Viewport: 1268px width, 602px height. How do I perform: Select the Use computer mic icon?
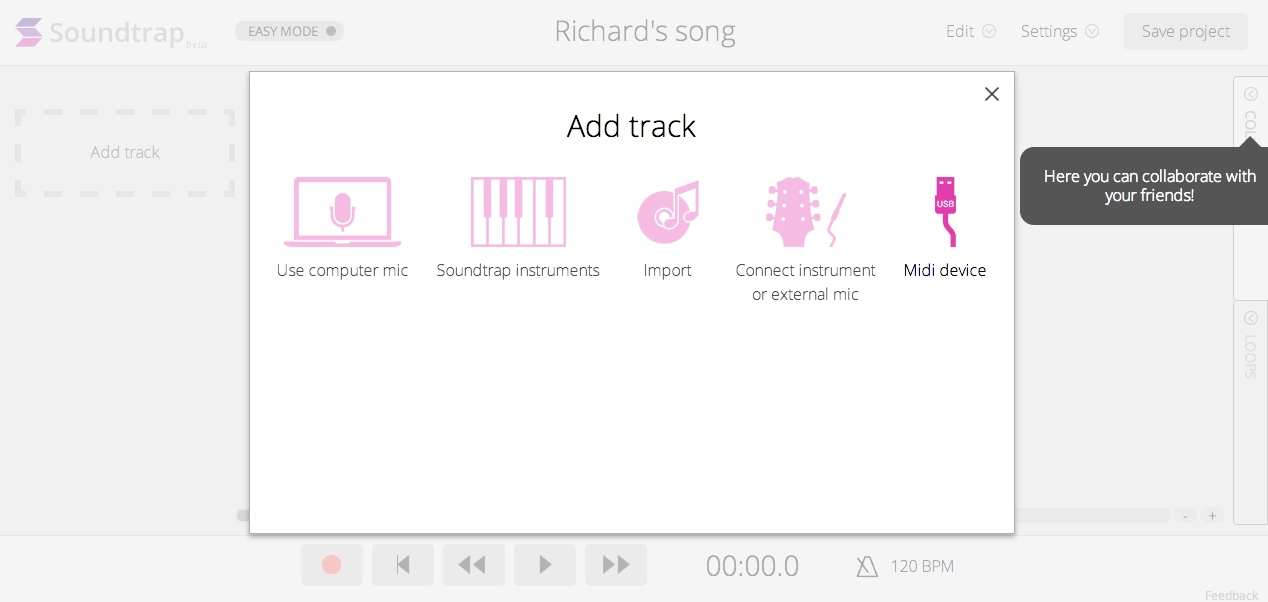(x=342, y=212)
